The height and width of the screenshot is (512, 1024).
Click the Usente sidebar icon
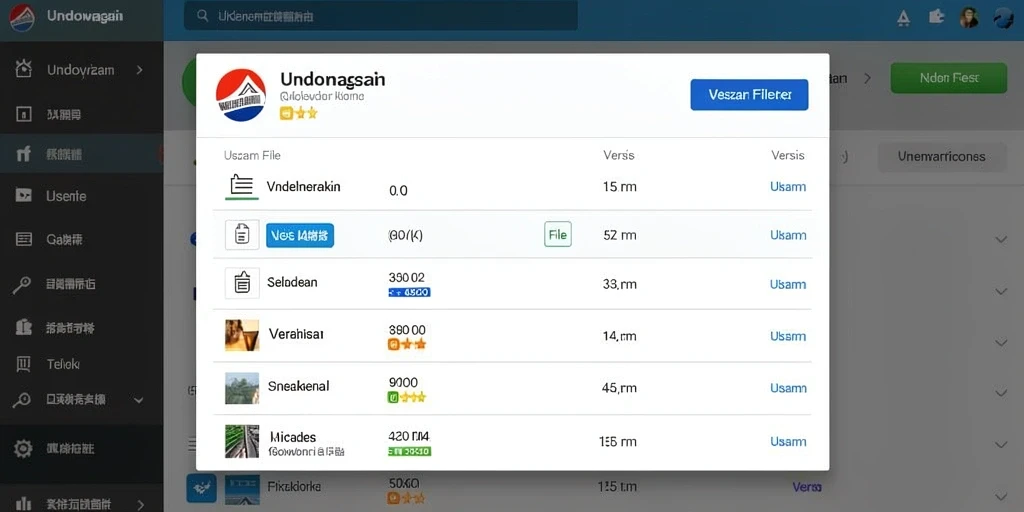click(24, 195)
